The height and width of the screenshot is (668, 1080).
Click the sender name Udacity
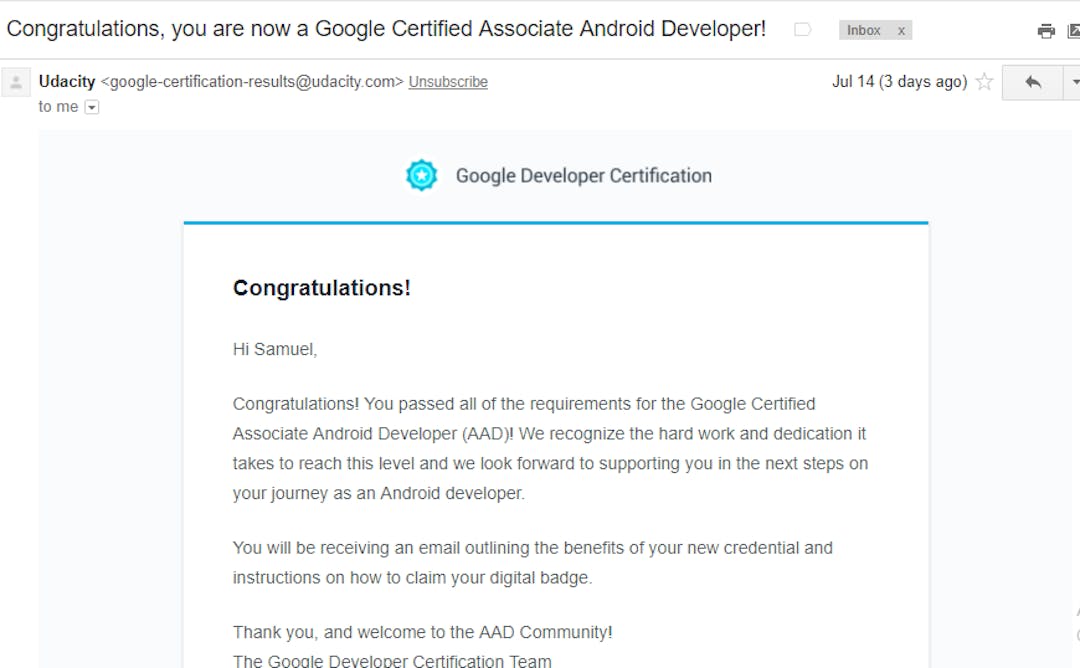coord(66,81)
